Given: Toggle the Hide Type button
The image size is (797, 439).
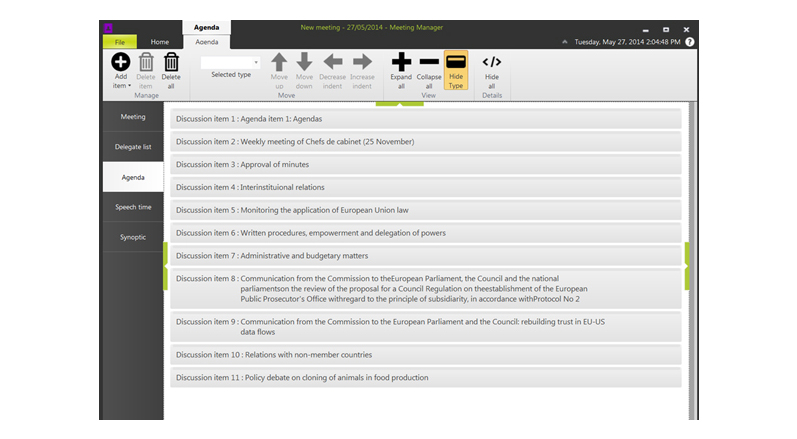Looking at the screenshot, I should (x=456, y=70).
